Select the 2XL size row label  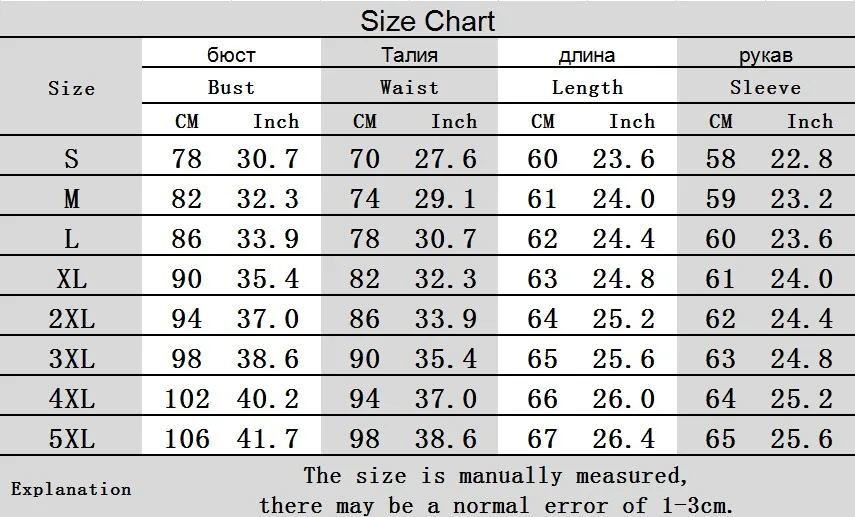71,318
